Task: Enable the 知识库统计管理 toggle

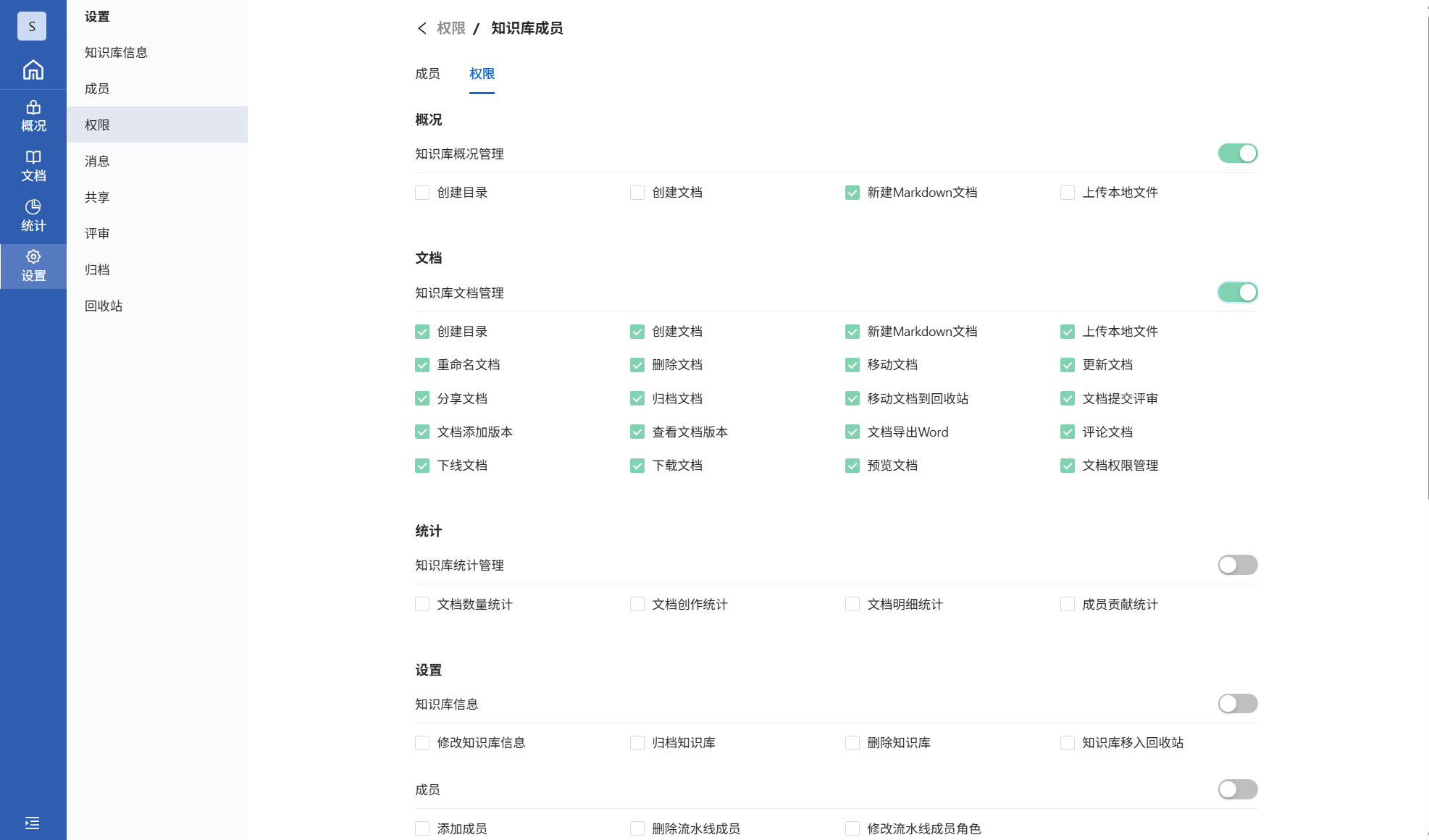Action: pyautogui.click(x=1237, y=565)
